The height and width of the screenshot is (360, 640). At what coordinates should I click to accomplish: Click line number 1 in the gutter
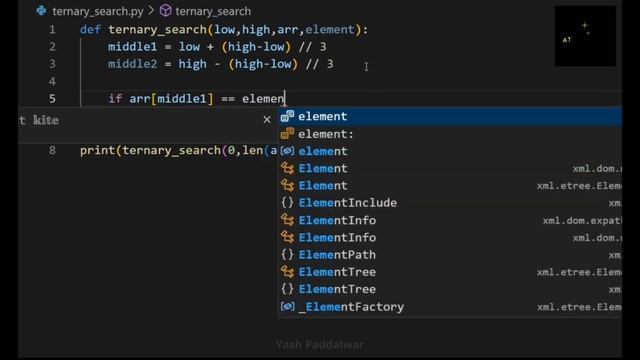(x=52, y=29)
